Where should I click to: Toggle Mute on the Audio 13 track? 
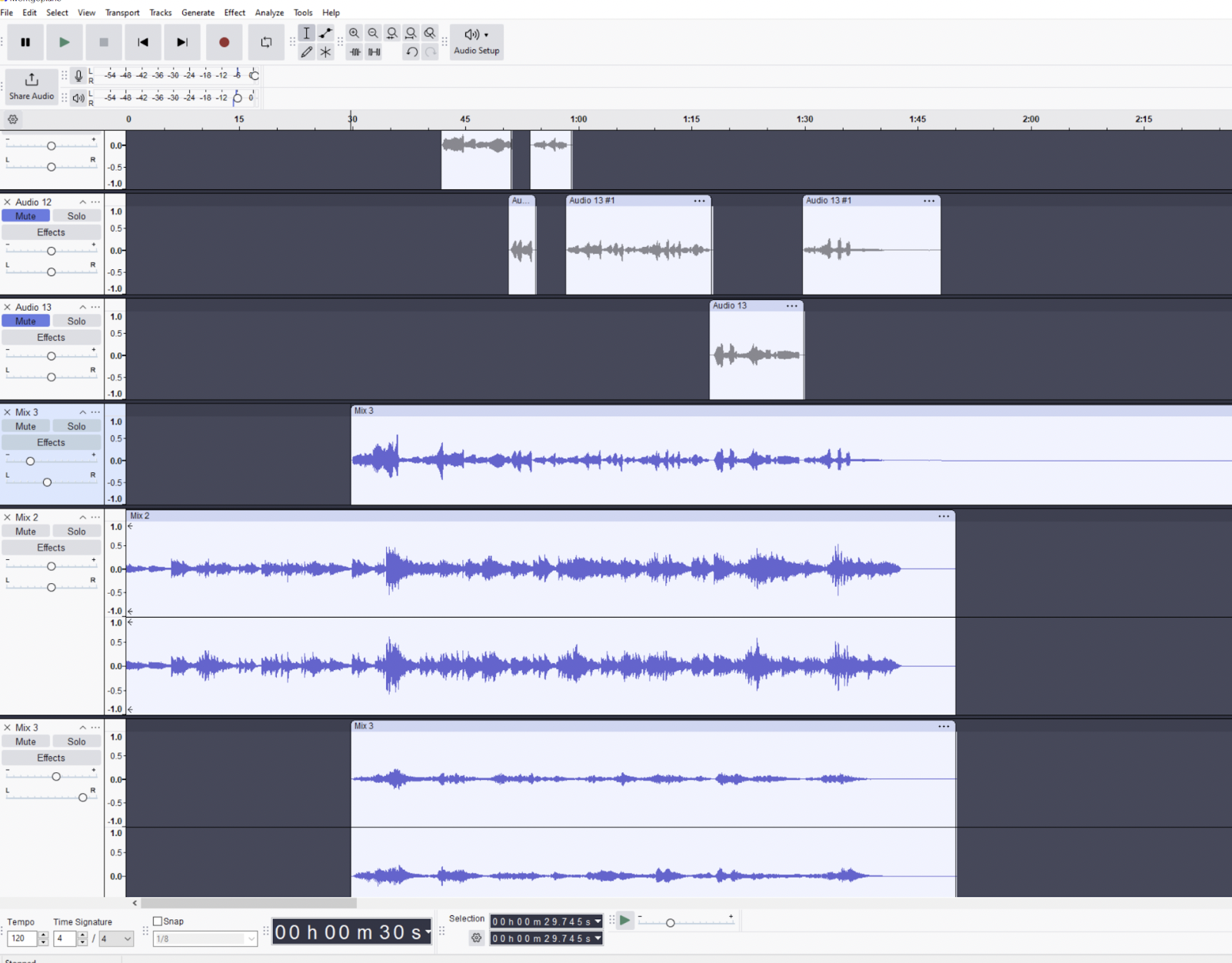tap(25, 322)
